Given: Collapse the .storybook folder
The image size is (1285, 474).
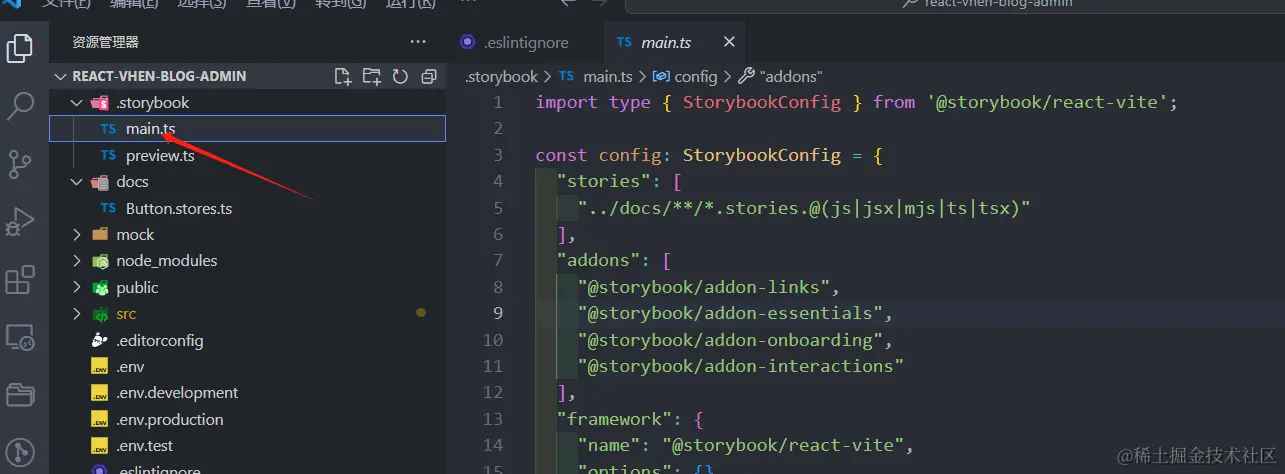Looking at the screenshot, I should click(78, 102).
